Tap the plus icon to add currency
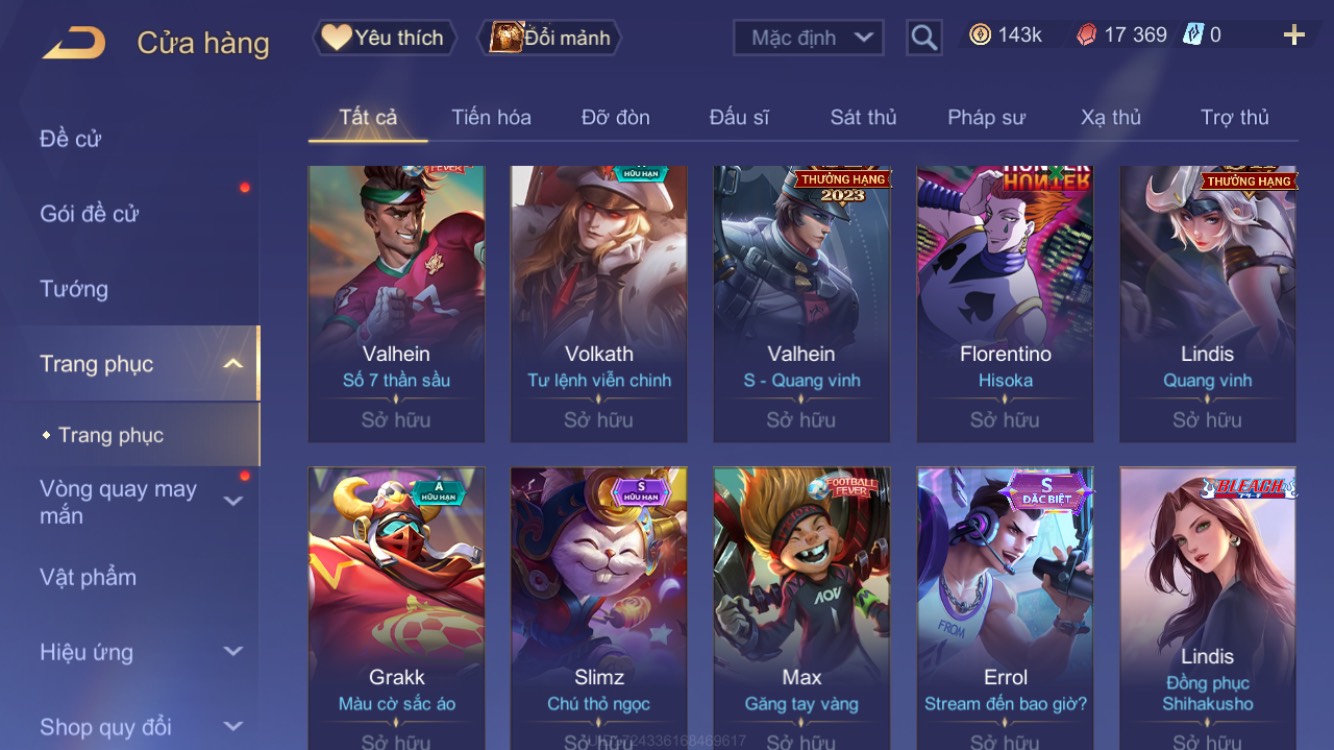This screenshot has height=750, width=1334. pyautogui.click(x=1294, y=36)
